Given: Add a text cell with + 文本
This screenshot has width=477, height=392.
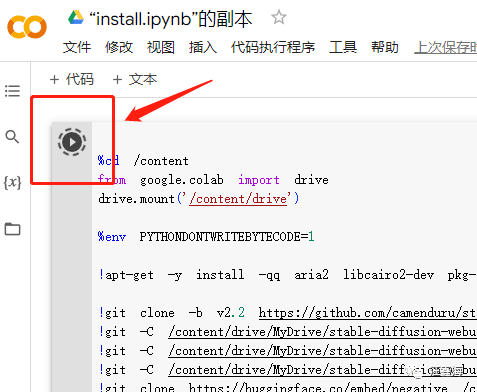Looking at the screenshot, I should point(135,79).
